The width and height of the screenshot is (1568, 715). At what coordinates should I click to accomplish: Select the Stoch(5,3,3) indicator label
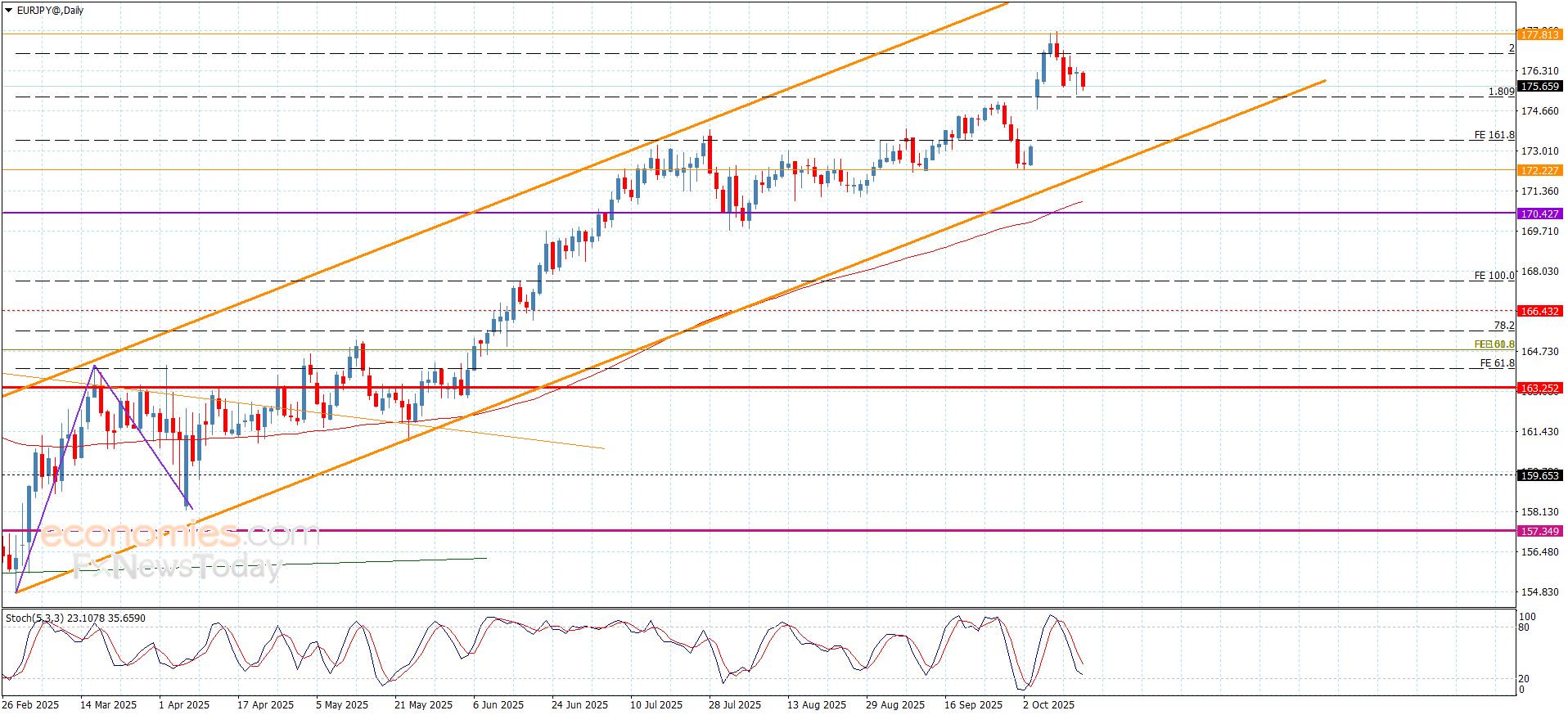pyautogui.click(x=75, y=618)
